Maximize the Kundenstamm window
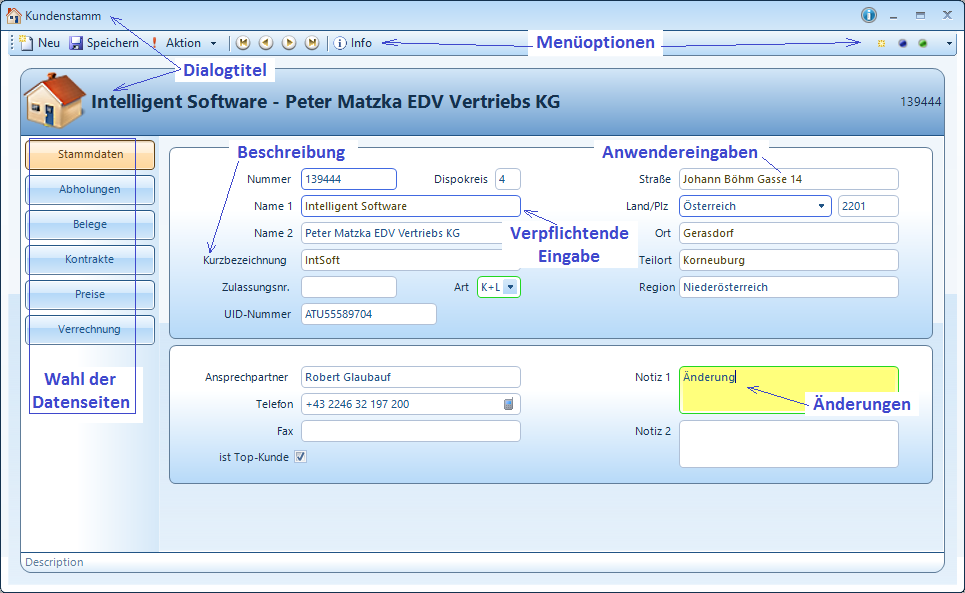The height and width of the screenshot is (593, 965). pyautogui.click(x=920, y=15)
